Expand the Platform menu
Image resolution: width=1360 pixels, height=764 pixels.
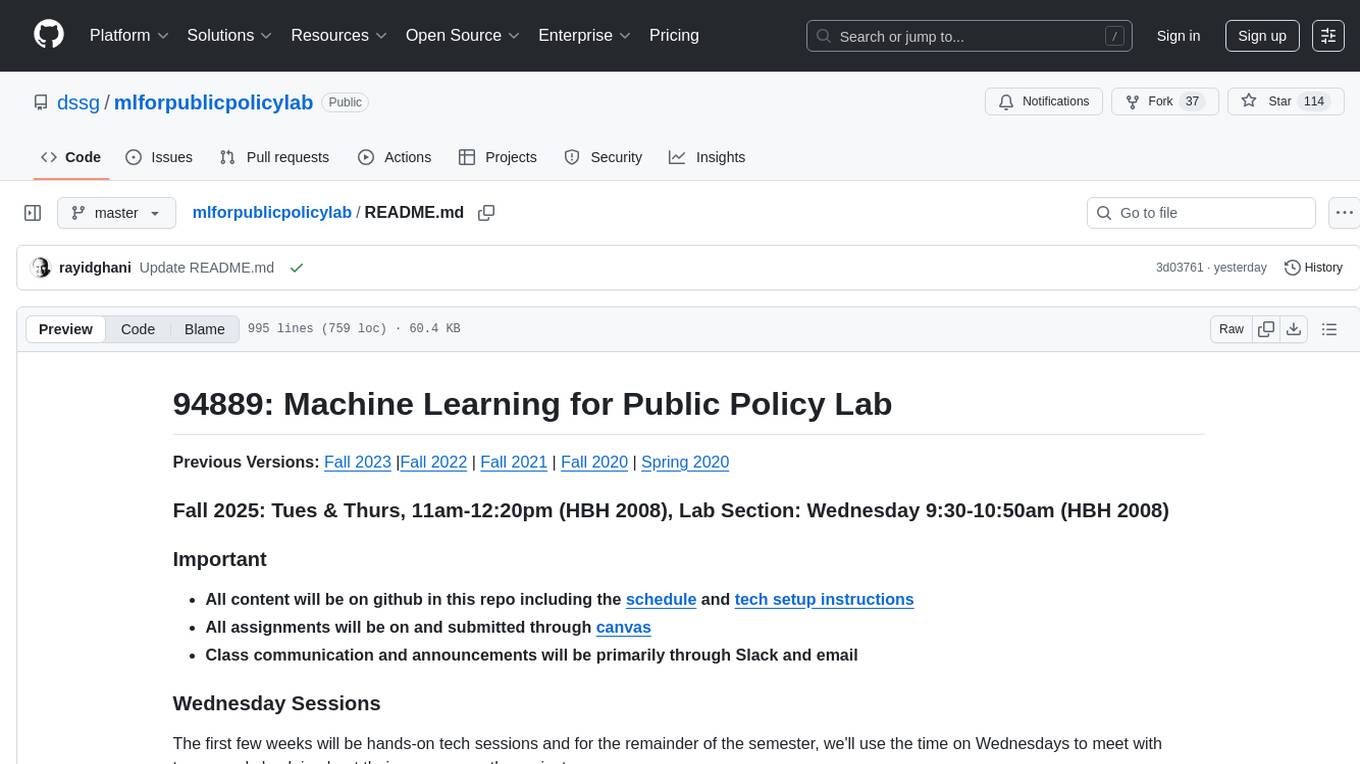click(x=129, y=35)
